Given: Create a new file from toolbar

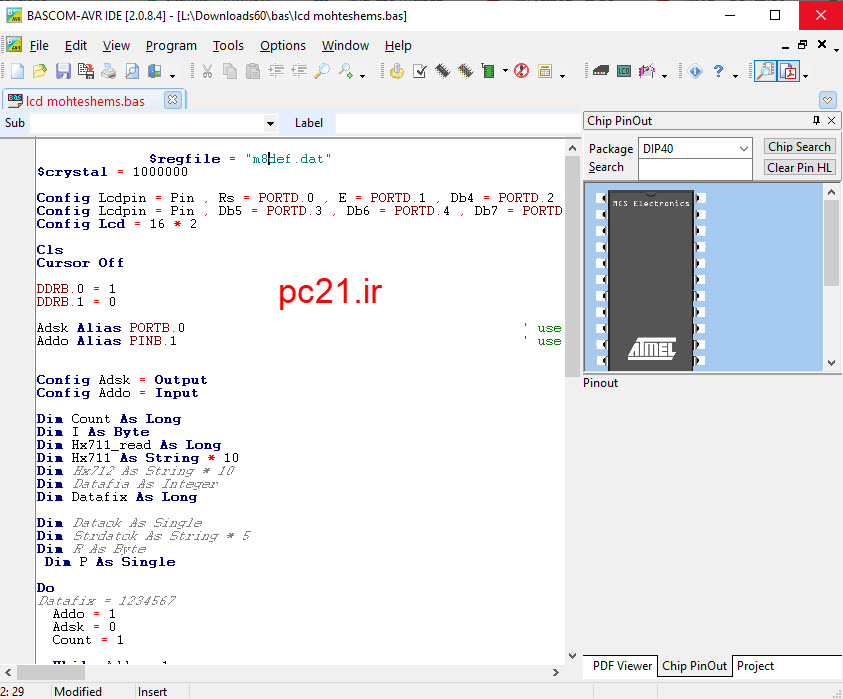Looking at the screenshot, I should click(x=17, y=71).
